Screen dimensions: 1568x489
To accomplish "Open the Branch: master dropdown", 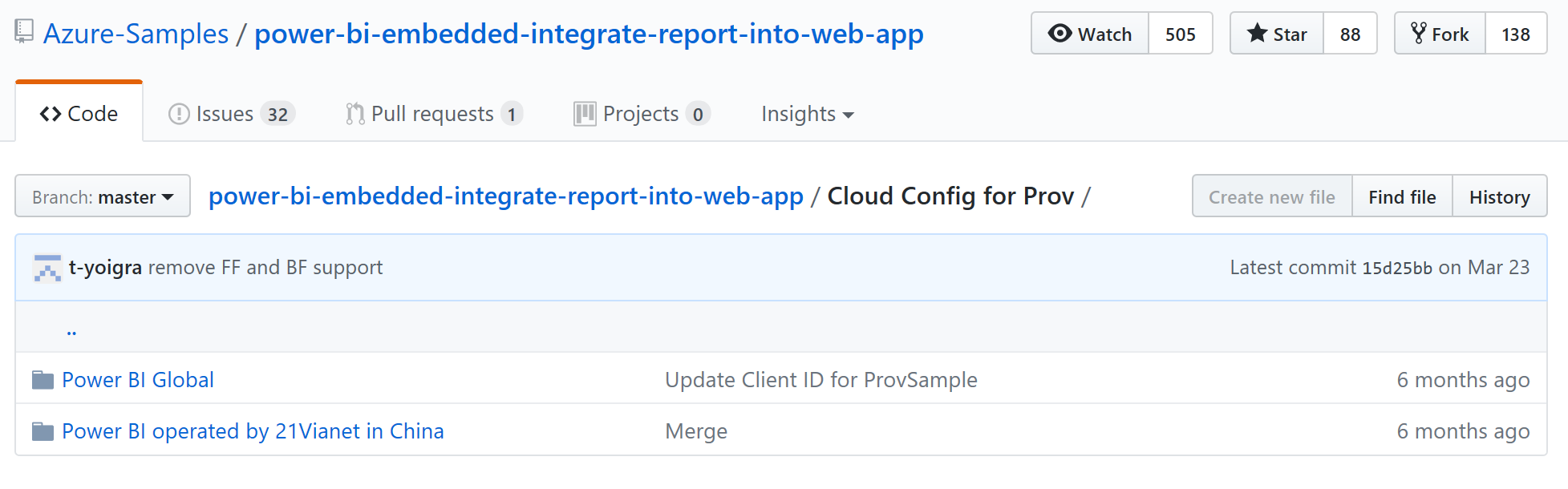I will point(103,196).
